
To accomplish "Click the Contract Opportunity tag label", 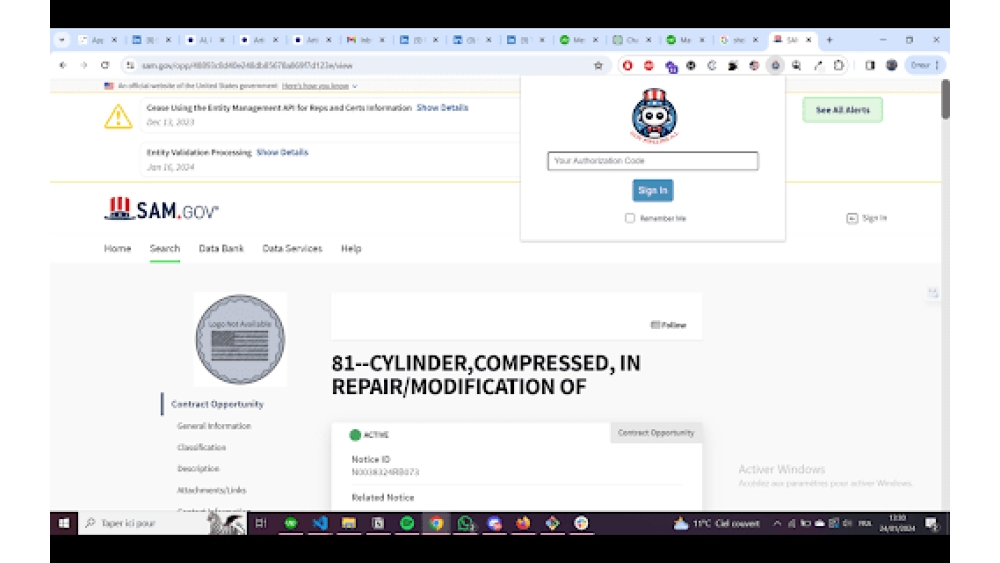I will [656, 433].
